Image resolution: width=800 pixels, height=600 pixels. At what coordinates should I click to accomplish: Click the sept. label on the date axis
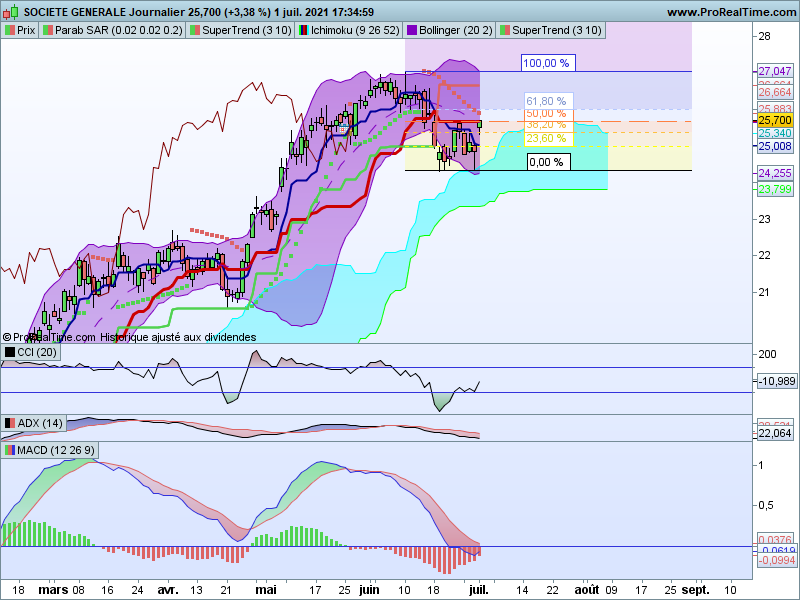click(695, 590)
